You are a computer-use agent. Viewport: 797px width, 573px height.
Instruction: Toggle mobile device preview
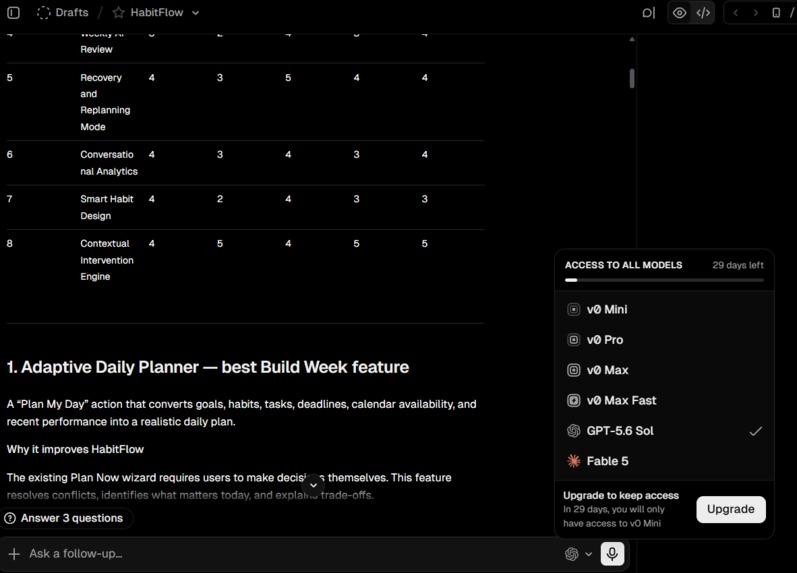(776, 13)
